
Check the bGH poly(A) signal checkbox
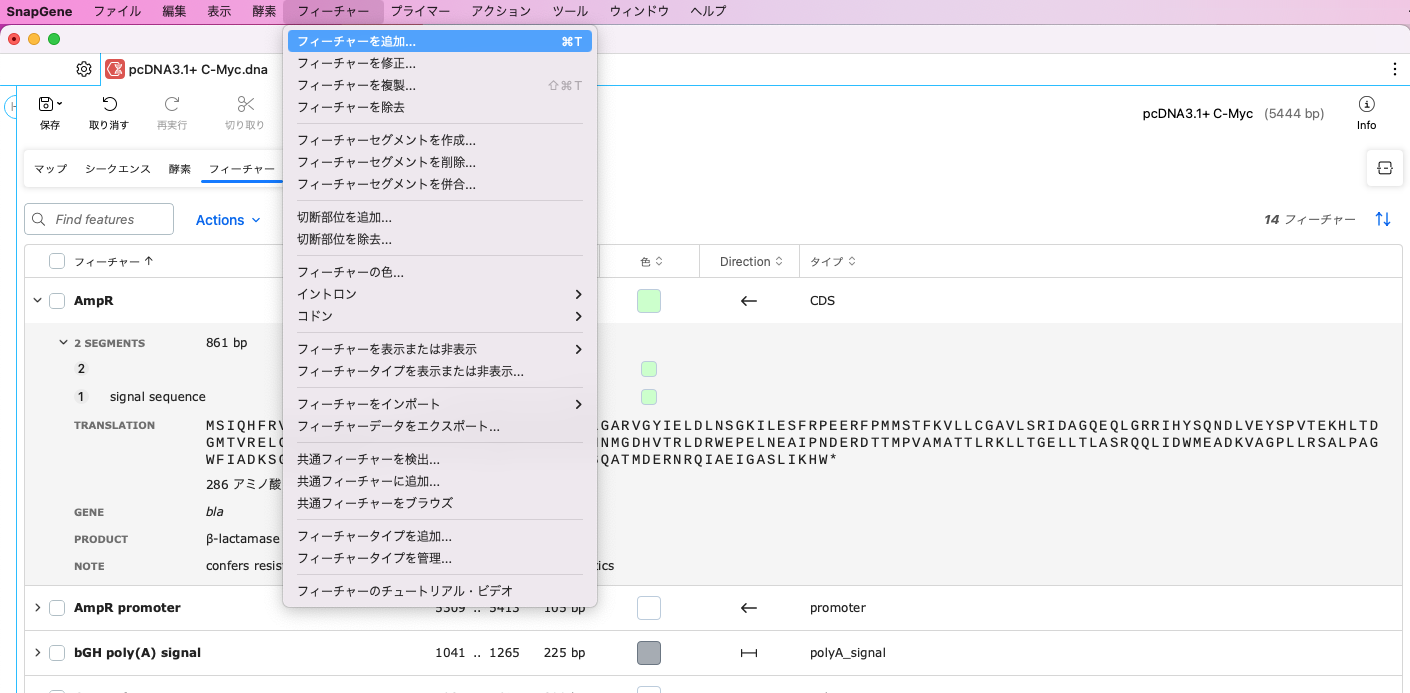pos(57,652)
